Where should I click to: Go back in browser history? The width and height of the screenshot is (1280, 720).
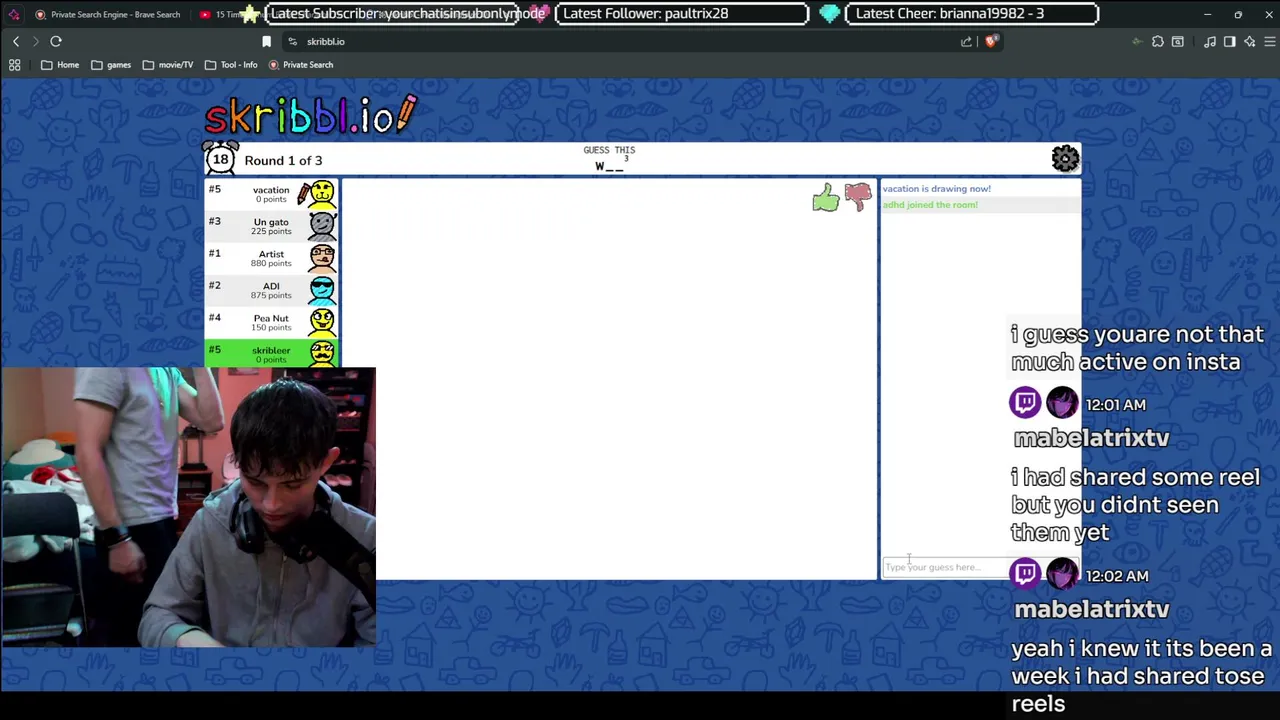click(x=15, y=41)
